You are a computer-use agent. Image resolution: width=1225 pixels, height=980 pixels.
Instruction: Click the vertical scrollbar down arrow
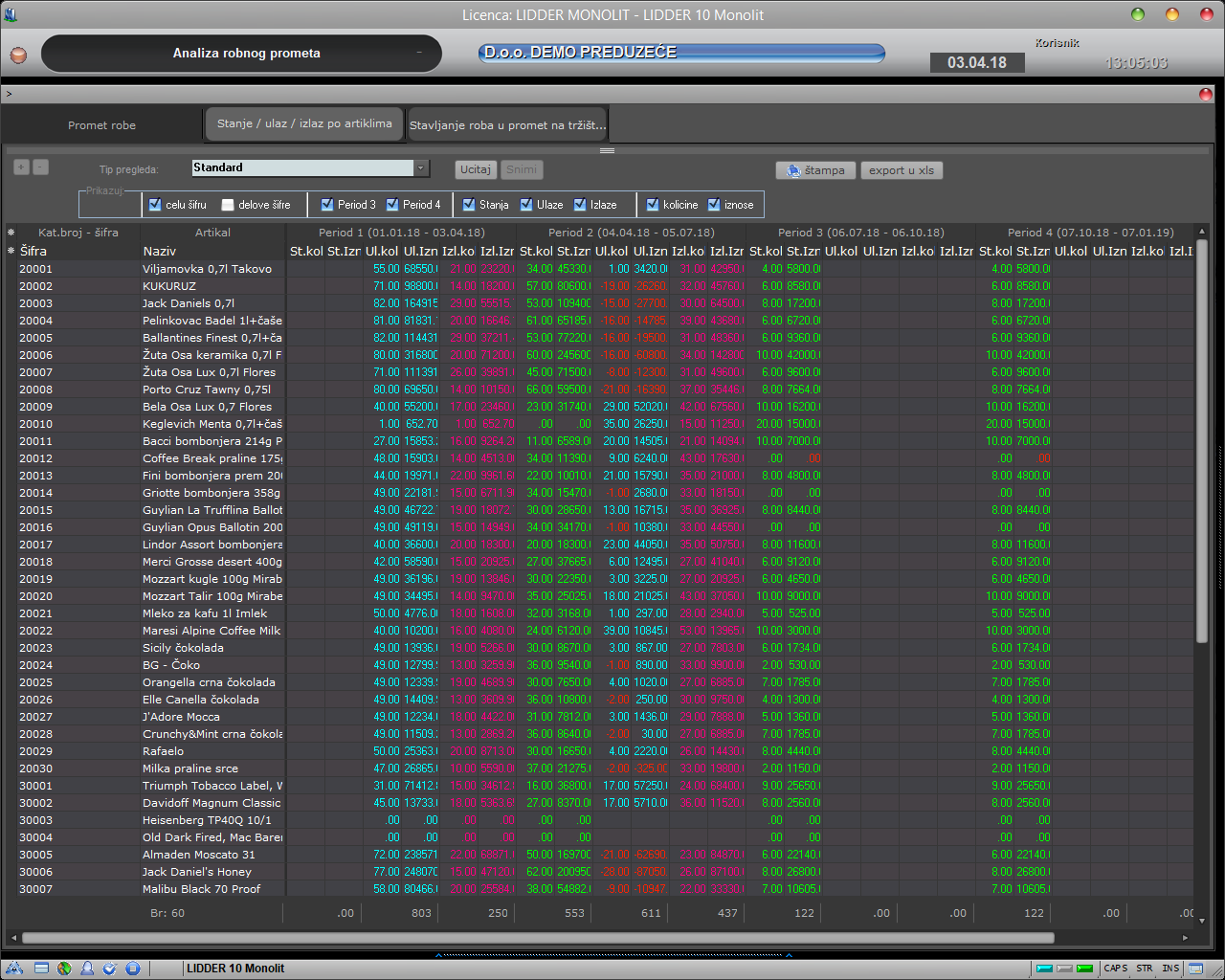point(1203,920)
